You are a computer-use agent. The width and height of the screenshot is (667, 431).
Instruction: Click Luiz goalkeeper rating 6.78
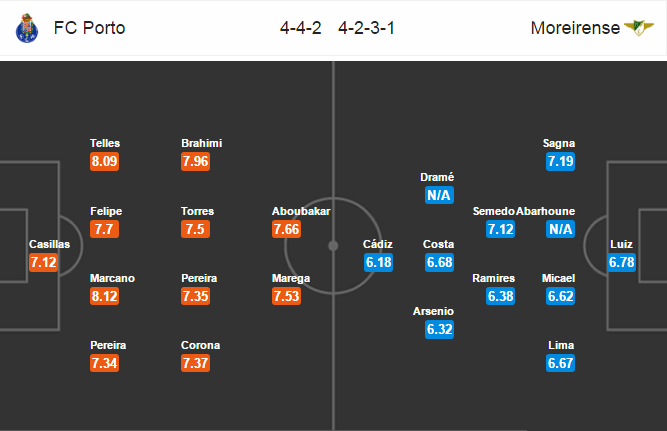(x=621, y=263)
